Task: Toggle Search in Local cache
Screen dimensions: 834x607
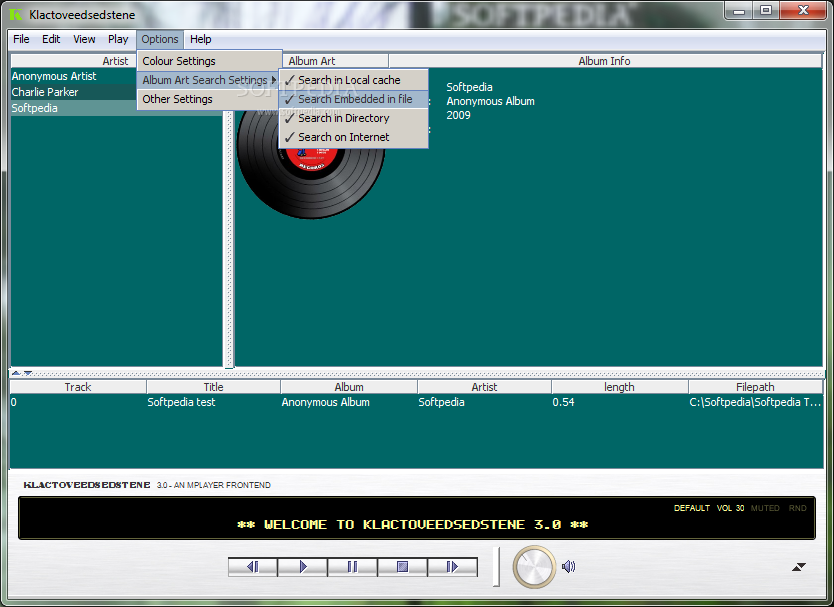Action: click(x=353, y=80)
